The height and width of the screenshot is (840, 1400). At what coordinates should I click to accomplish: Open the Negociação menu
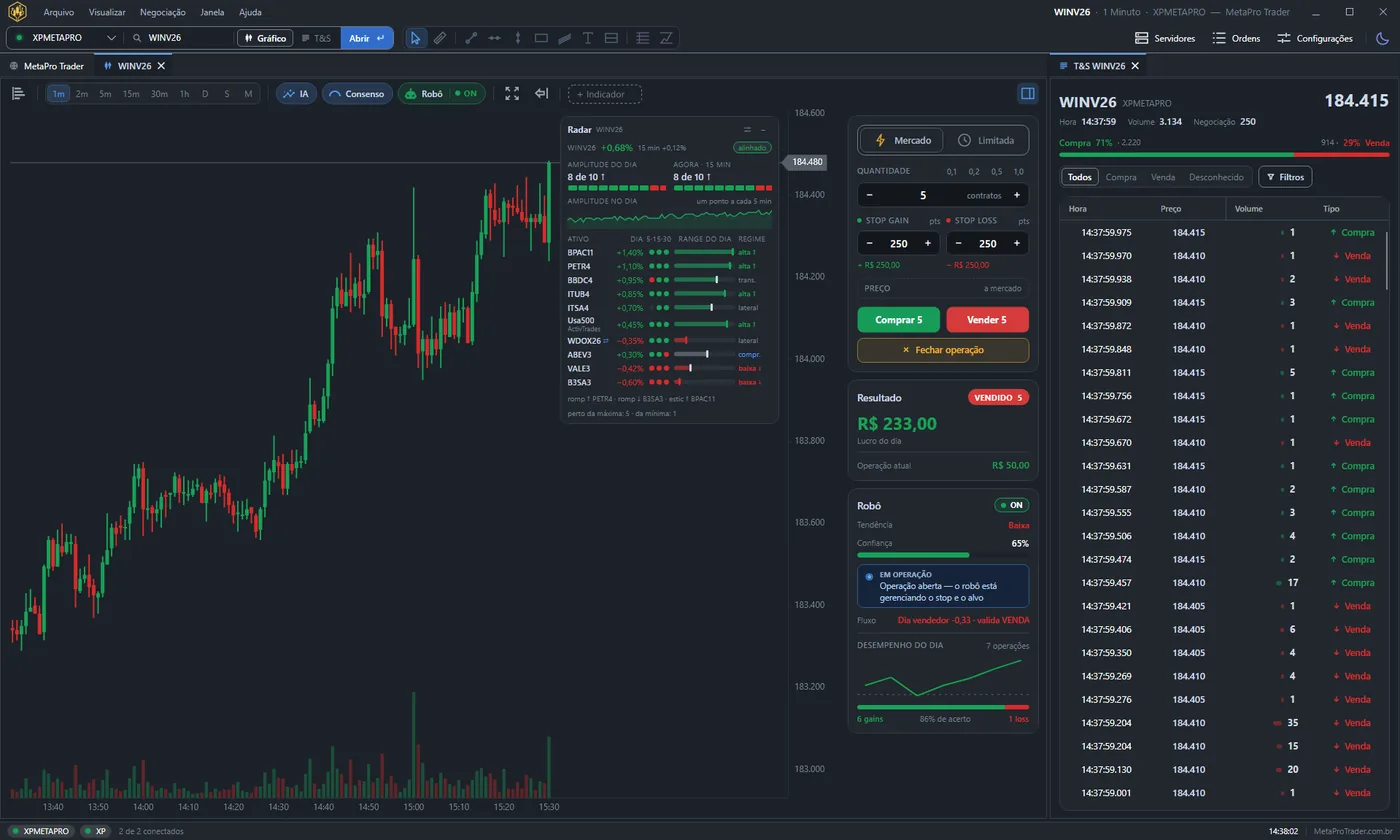(163, 12)
